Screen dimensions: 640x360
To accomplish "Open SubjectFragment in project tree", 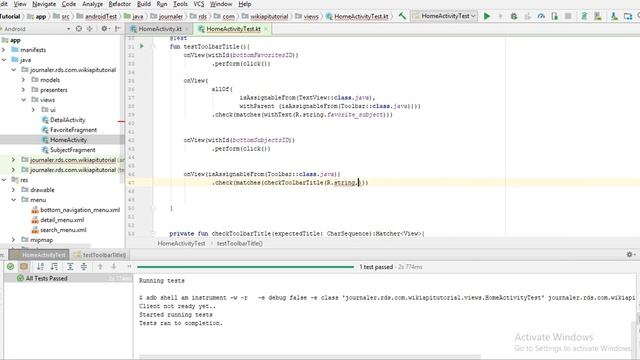I will click(x=72, y=150).
